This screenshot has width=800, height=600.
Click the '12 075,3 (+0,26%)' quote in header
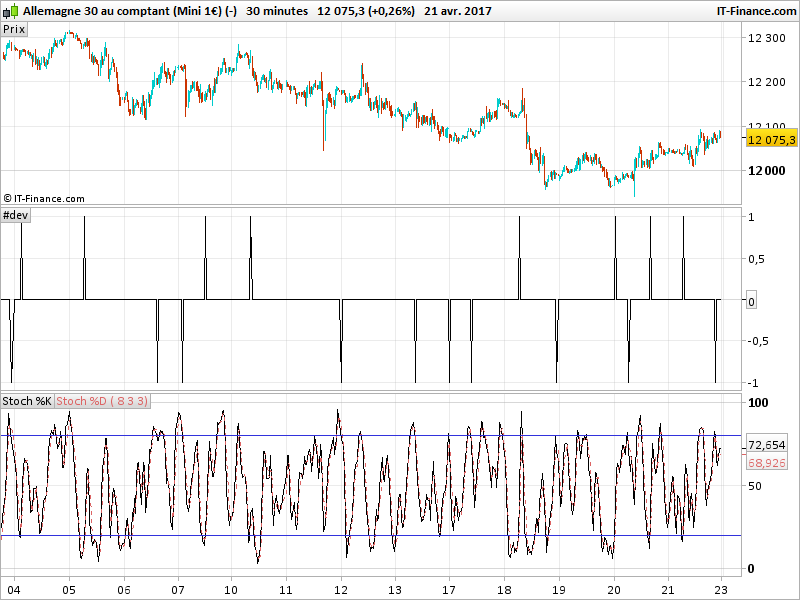coord(366,11)
